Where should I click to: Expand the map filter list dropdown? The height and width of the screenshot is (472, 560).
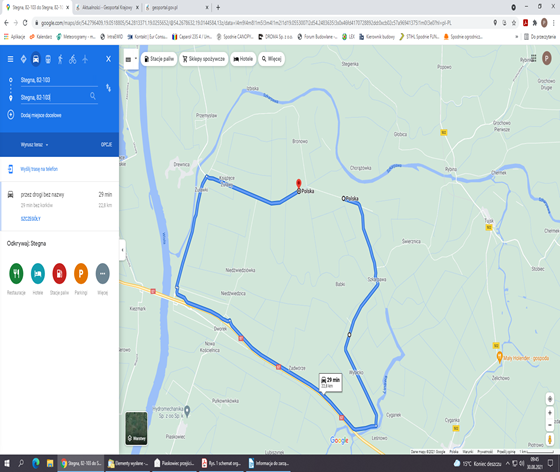coord(131,59)
